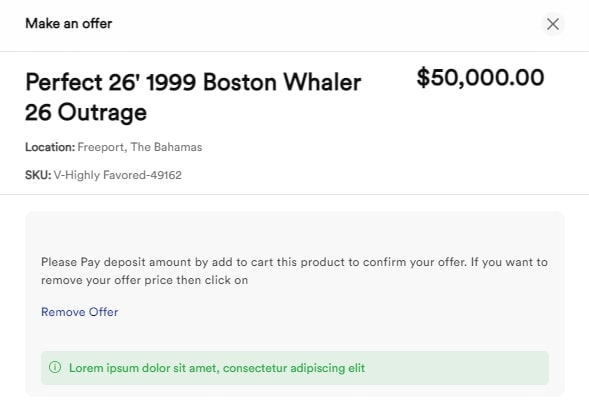Click the 26 Outrage title line
589x405 pixels.
pyautogui.click(x=86, y=112)
